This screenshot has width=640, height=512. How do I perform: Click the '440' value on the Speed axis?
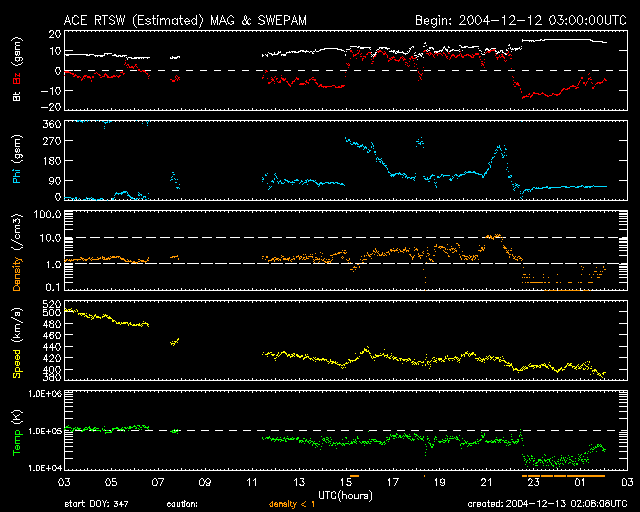click(x=52, y=347)
